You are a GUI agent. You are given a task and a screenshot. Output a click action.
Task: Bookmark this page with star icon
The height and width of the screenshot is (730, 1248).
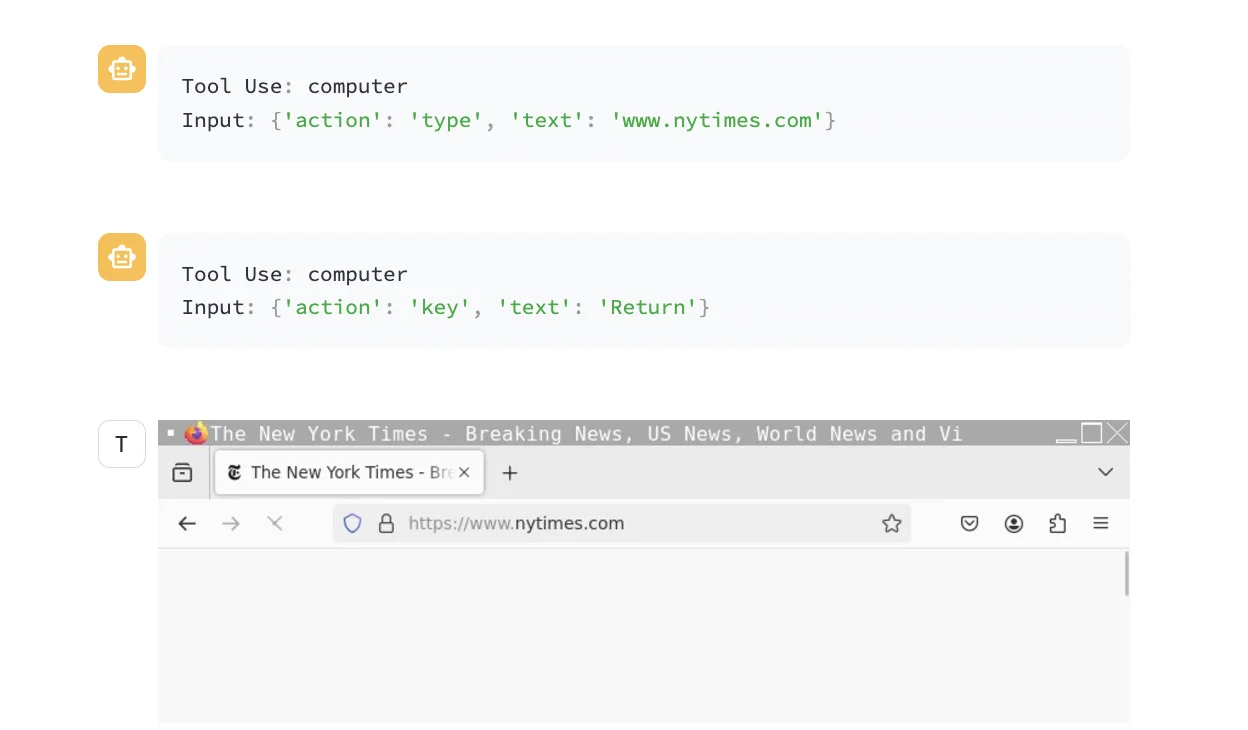(x=891, y=523)
